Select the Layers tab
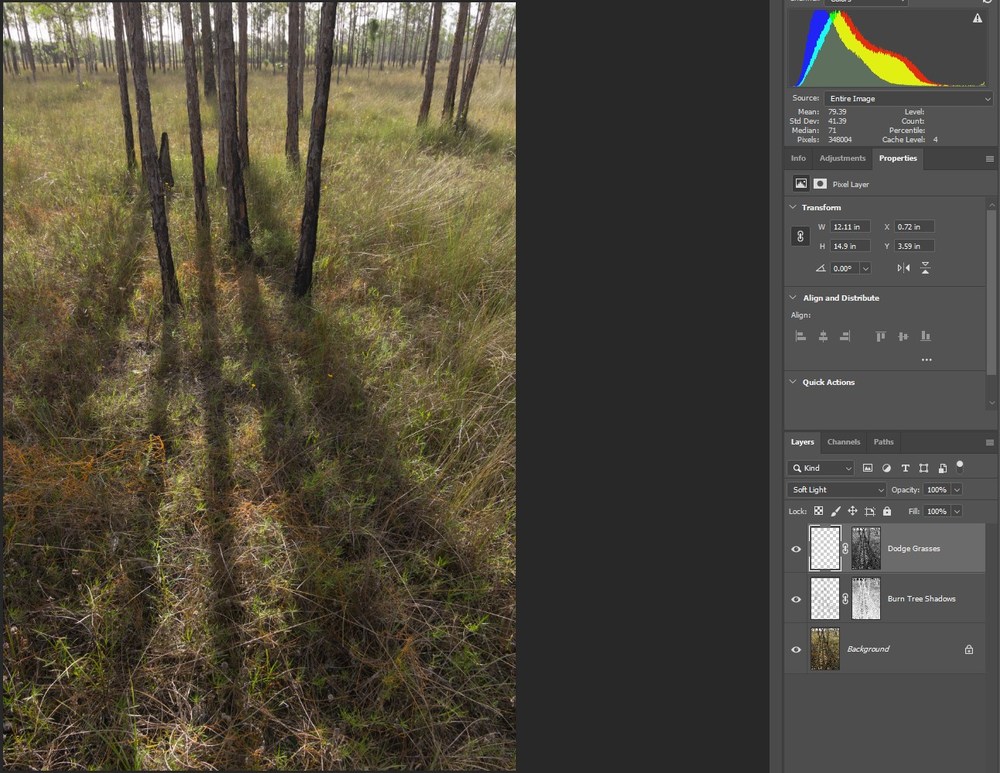Screen dimensions: 1000x773 (802, 442)
